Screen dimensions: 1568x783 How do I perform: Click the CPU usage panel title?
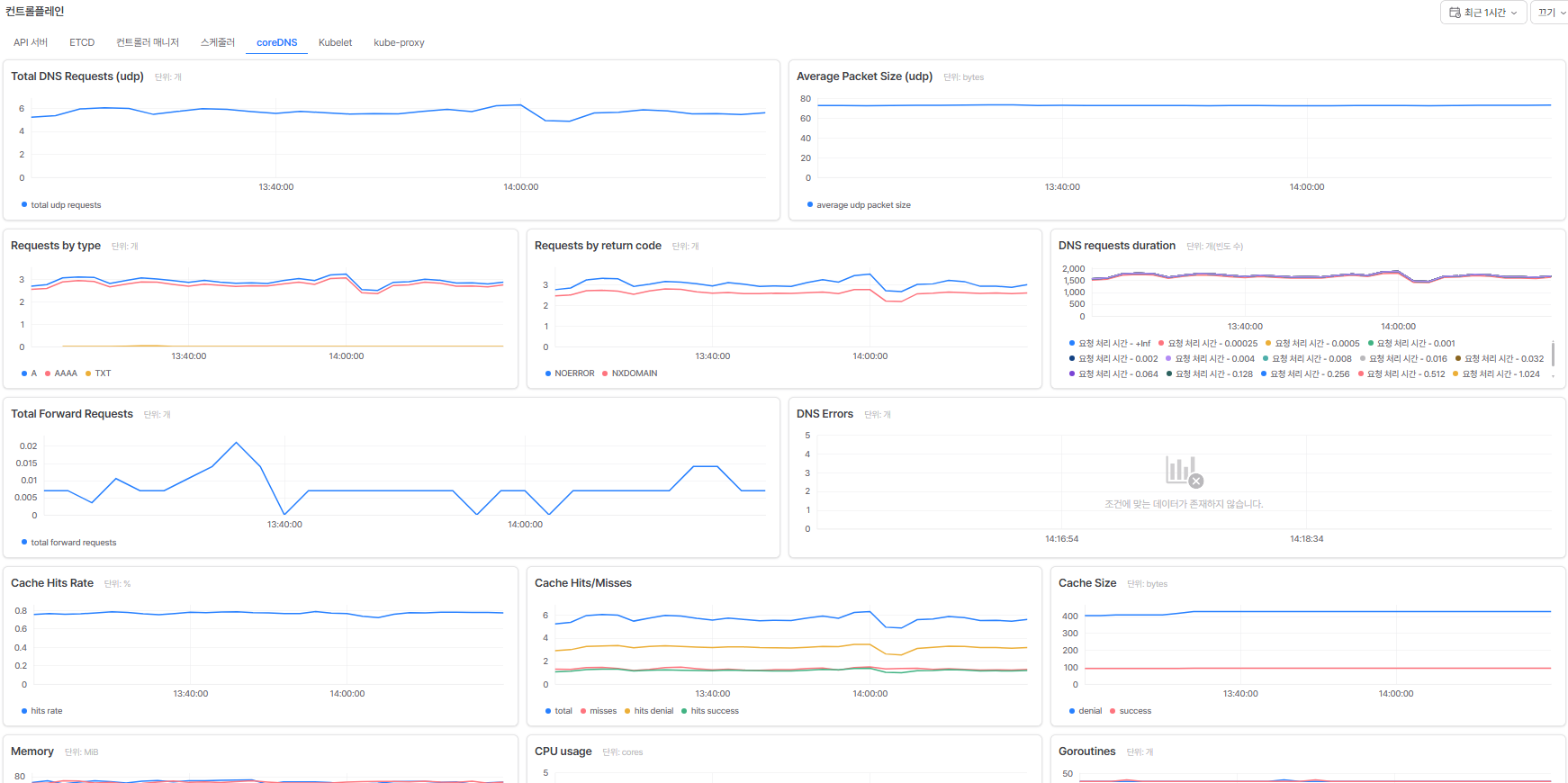pos(563,751)
